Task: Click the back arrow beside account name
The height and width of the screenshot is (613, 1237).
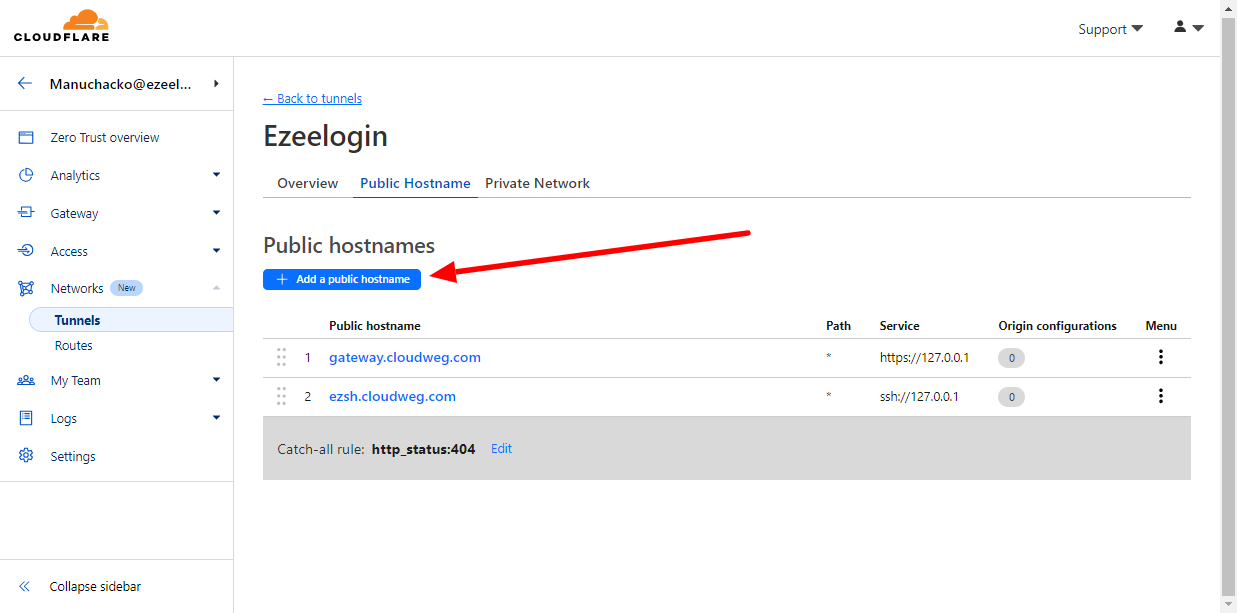Action: click(x=25, y=84)
